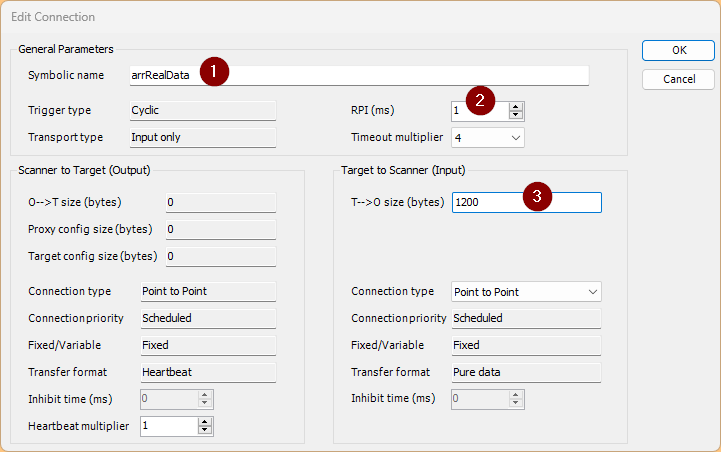
Task: Increase RPI (ms) with the up arrow
Action: (x=516, y=106)
